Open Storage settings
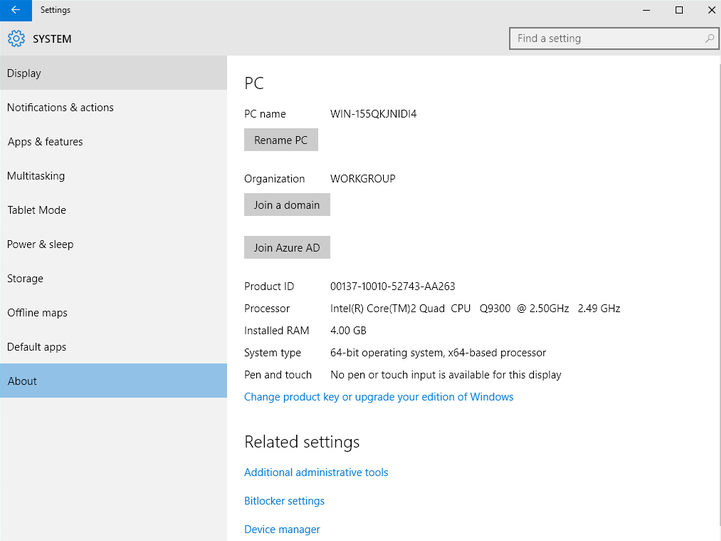The image size is (721, 541). (114, 279)
